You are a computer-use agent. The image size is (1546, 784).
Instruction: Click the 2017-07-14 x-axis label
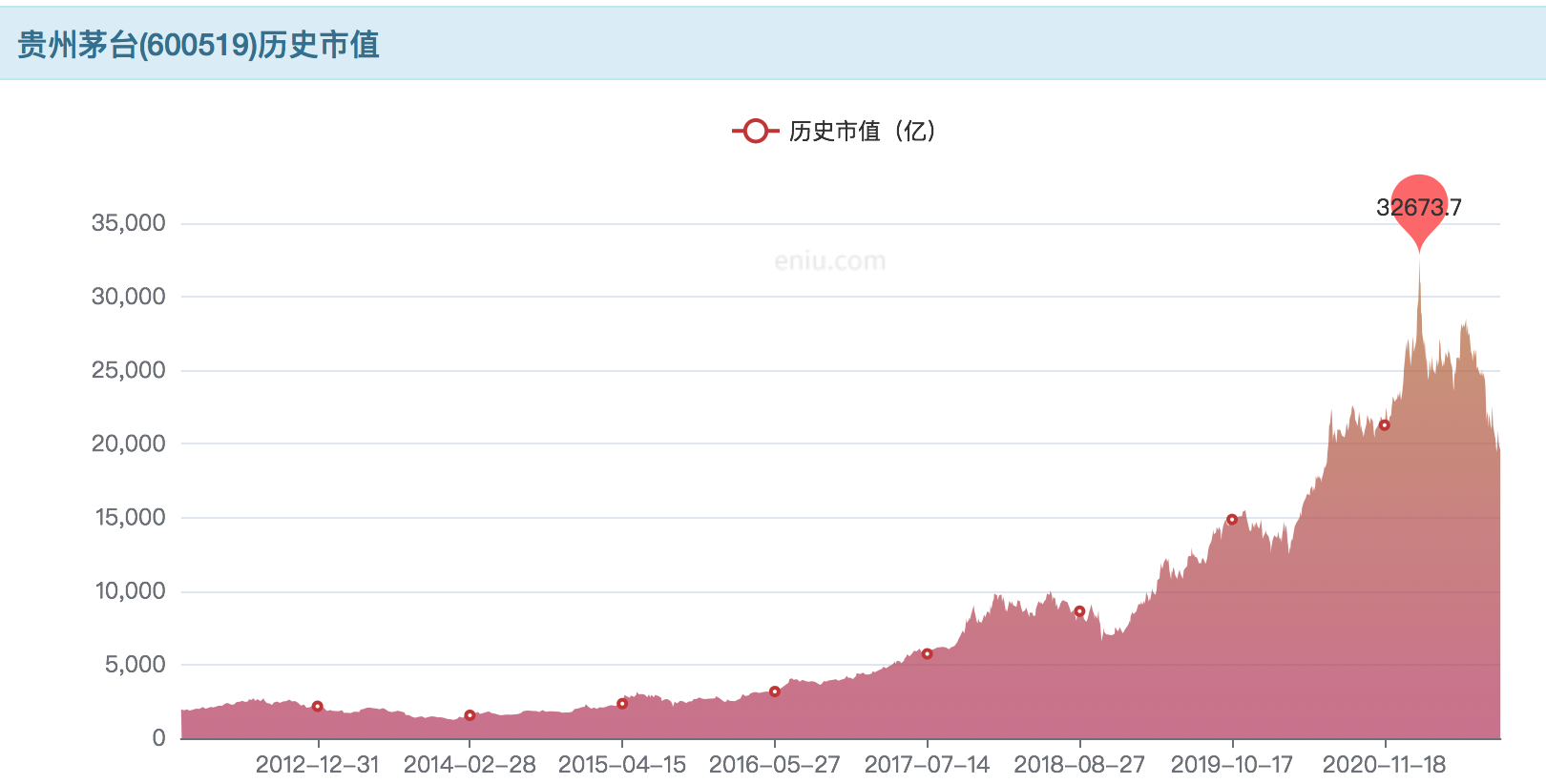[x=927, y=765]
